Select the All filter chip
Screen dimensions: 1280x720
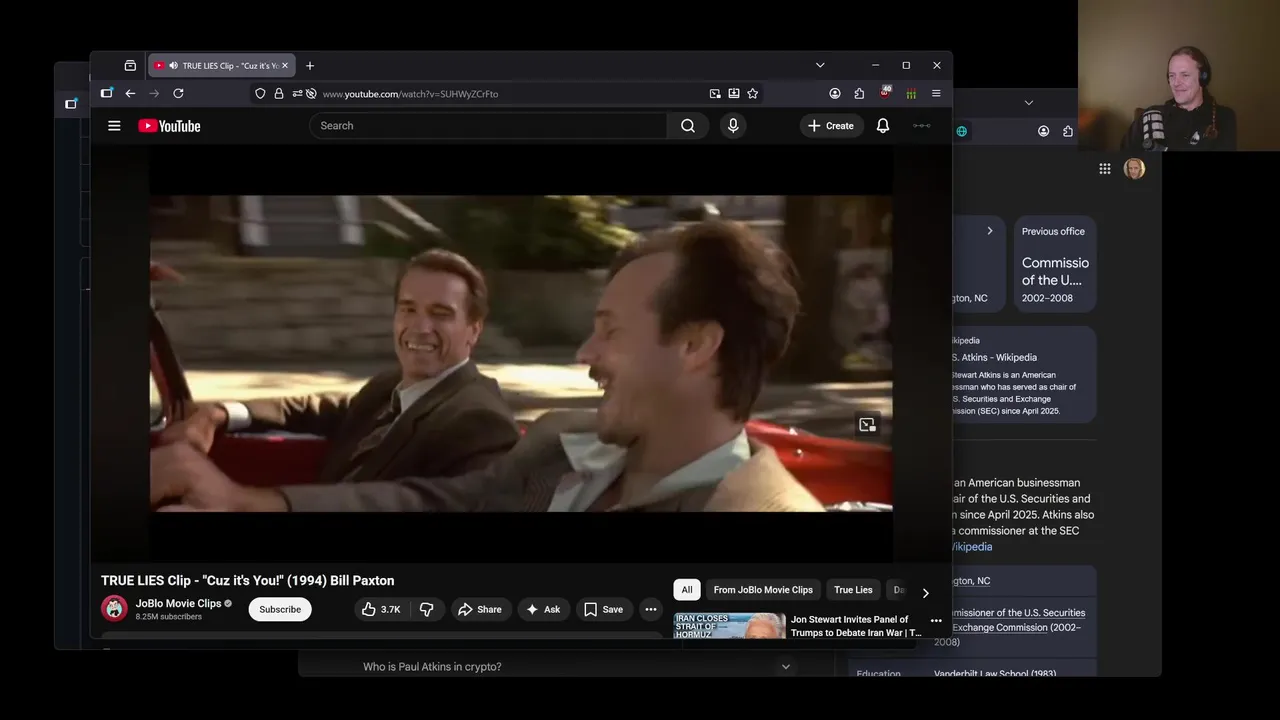click(687, 590)
